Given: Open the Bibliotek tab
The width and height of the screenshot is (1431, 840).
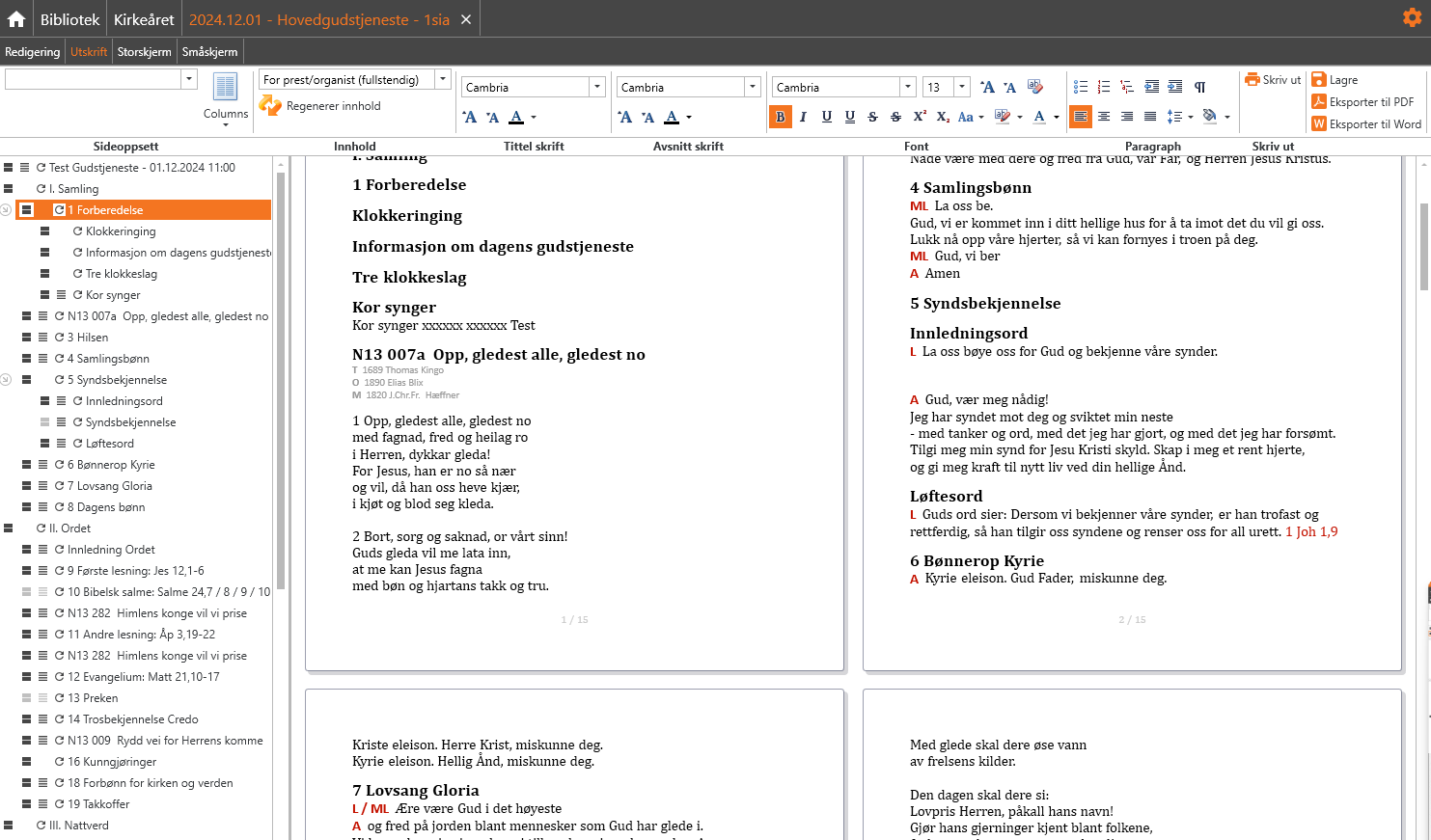Looking at the screenshot, I should click(x=69, y=19).
